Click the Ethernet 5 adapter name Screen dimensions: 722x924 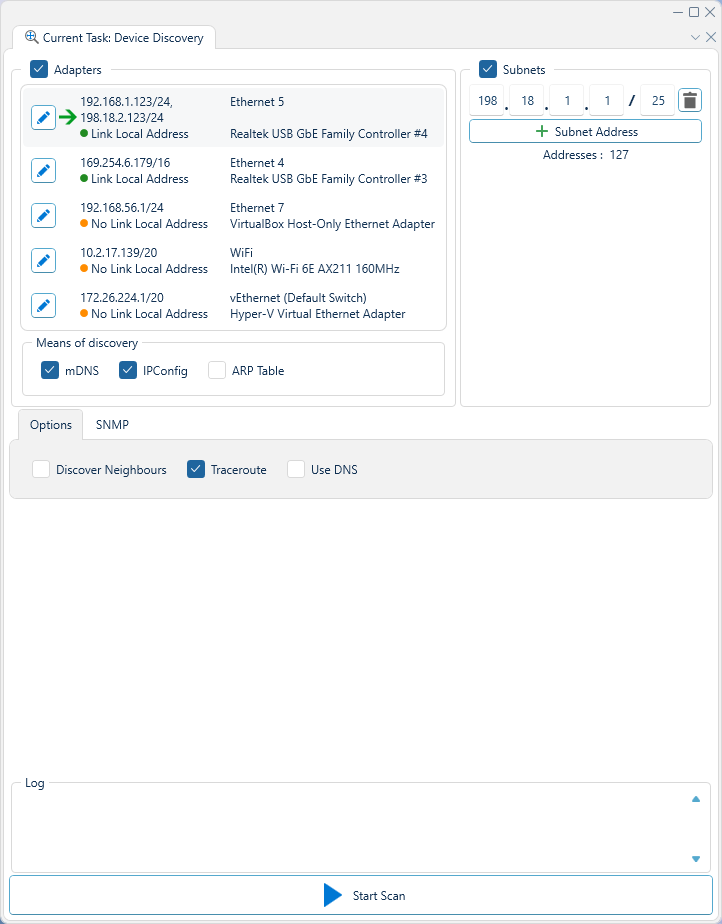click(257, 102)
